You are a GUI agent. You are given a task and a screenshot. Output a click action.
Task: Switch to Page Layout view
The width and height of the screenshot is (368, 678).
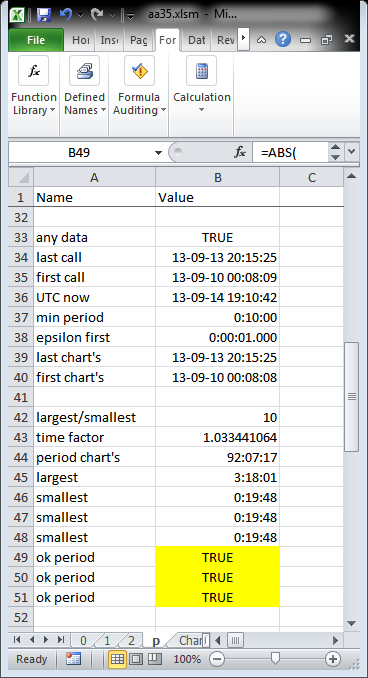point(136,659)
